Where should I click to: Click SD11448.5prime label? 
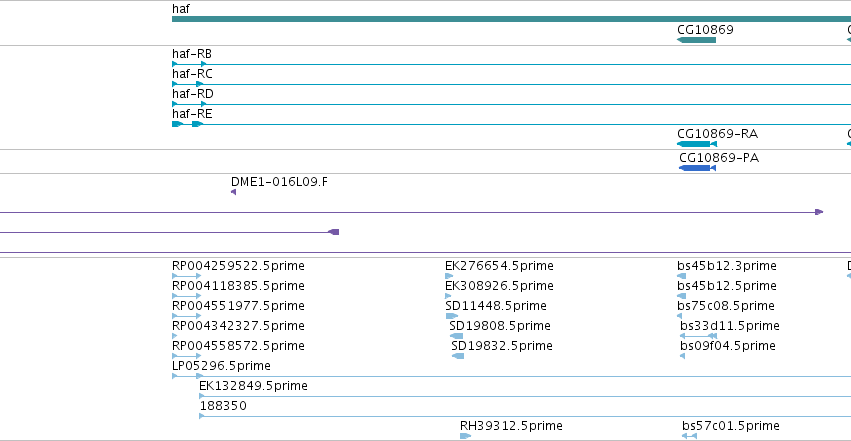pyautogui.click(x=496, y=306)
